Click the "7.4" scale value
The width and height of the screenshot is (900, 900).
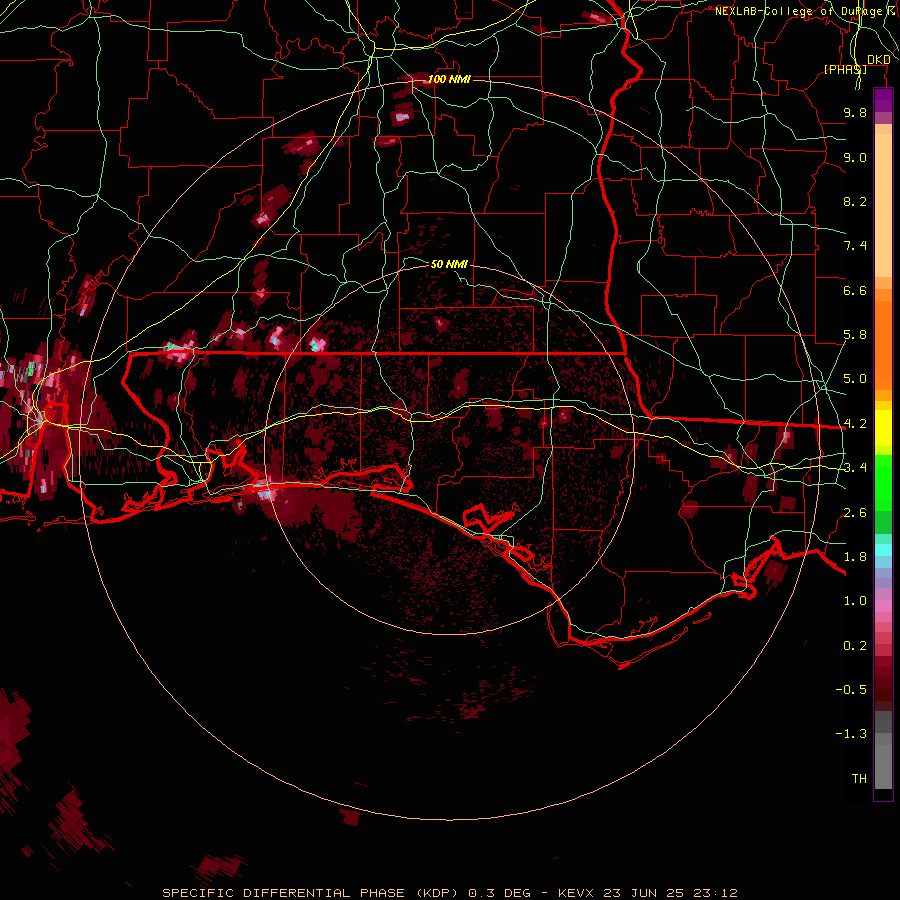point(855,246)
